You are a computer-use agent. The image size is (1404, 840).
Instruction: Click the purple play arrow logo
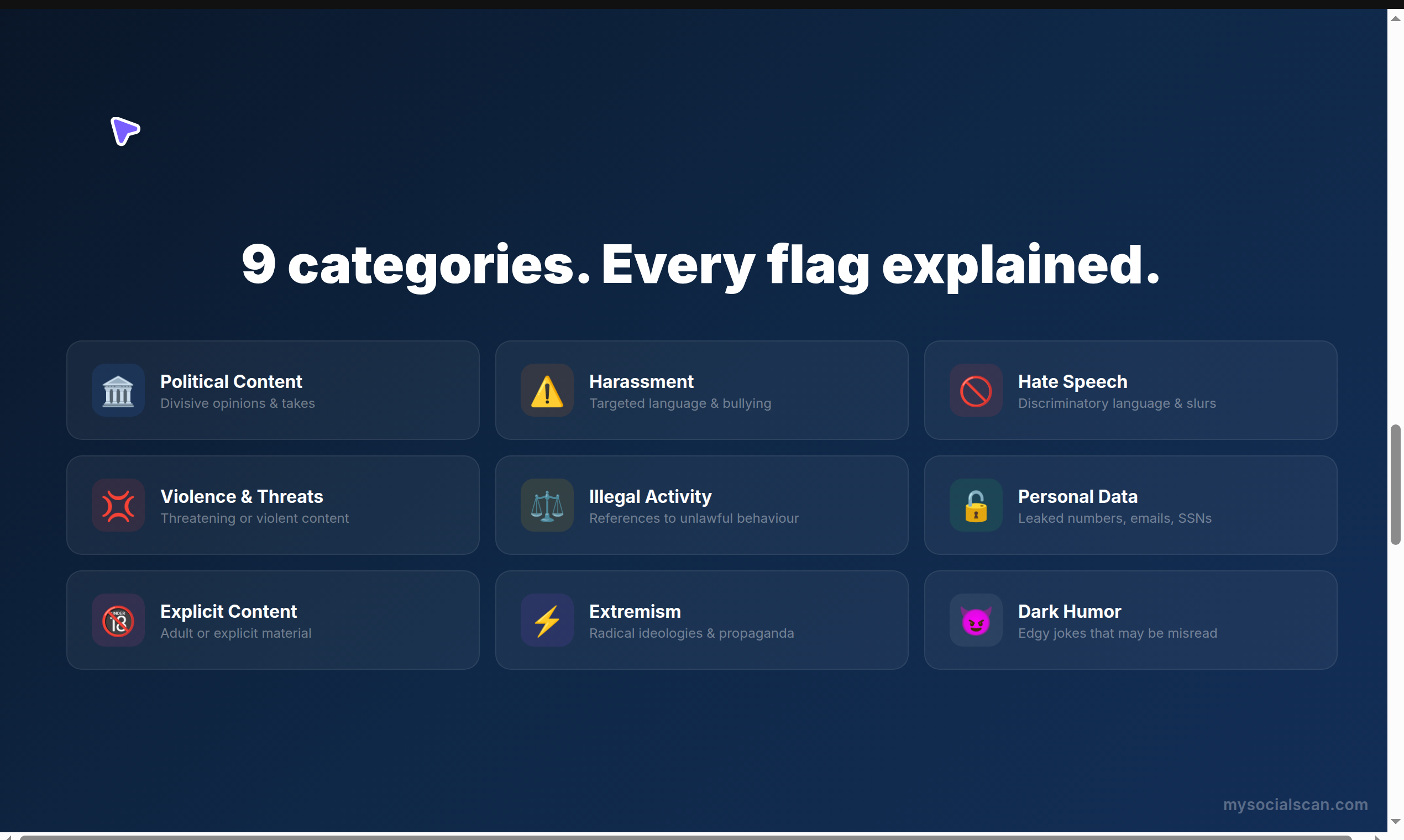(124, 131)
